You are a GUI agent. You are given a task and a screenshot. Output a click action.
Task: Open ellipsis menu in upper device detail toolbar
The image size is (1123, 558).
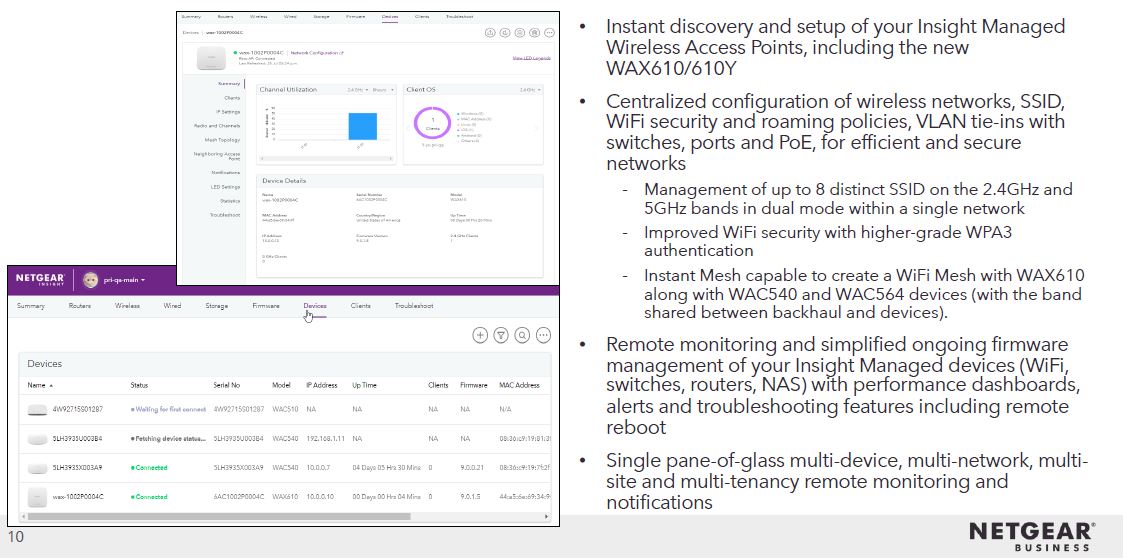(549, 32)
